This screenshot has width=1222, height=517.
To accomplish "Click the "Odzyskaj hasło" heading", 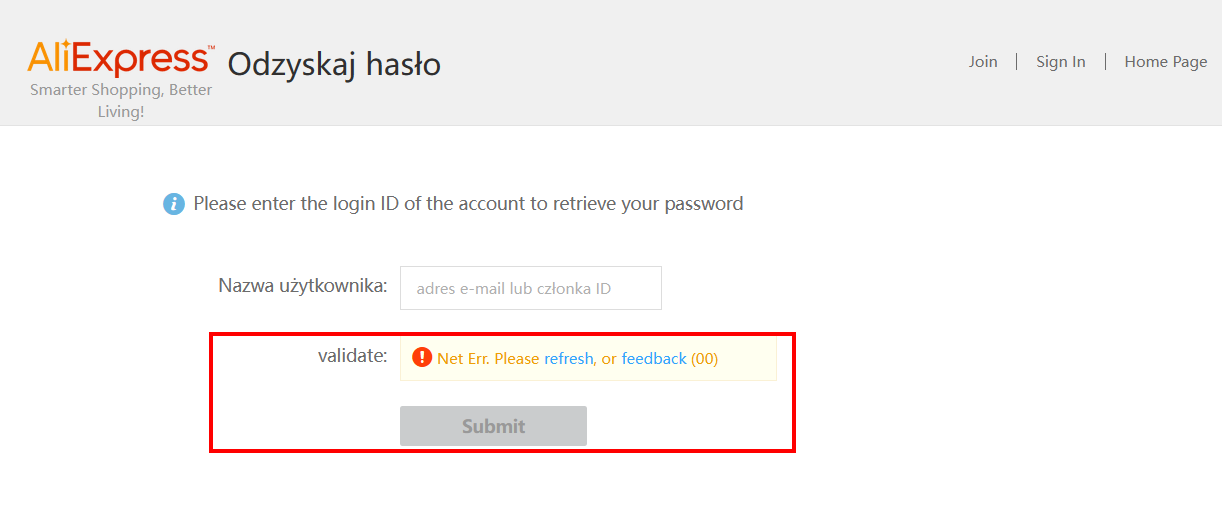I will [334, 64].
